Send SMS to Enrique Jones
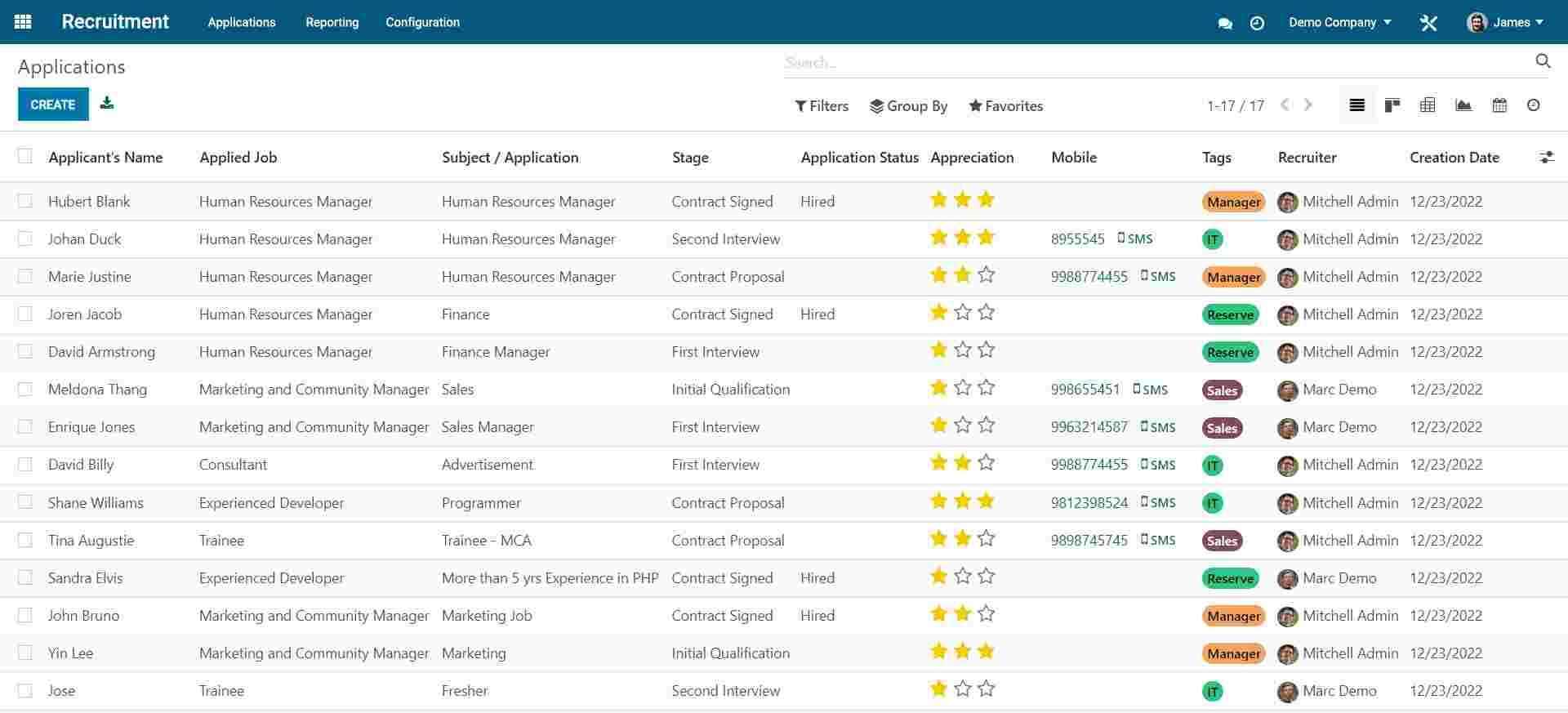 tap(1158, 427)
